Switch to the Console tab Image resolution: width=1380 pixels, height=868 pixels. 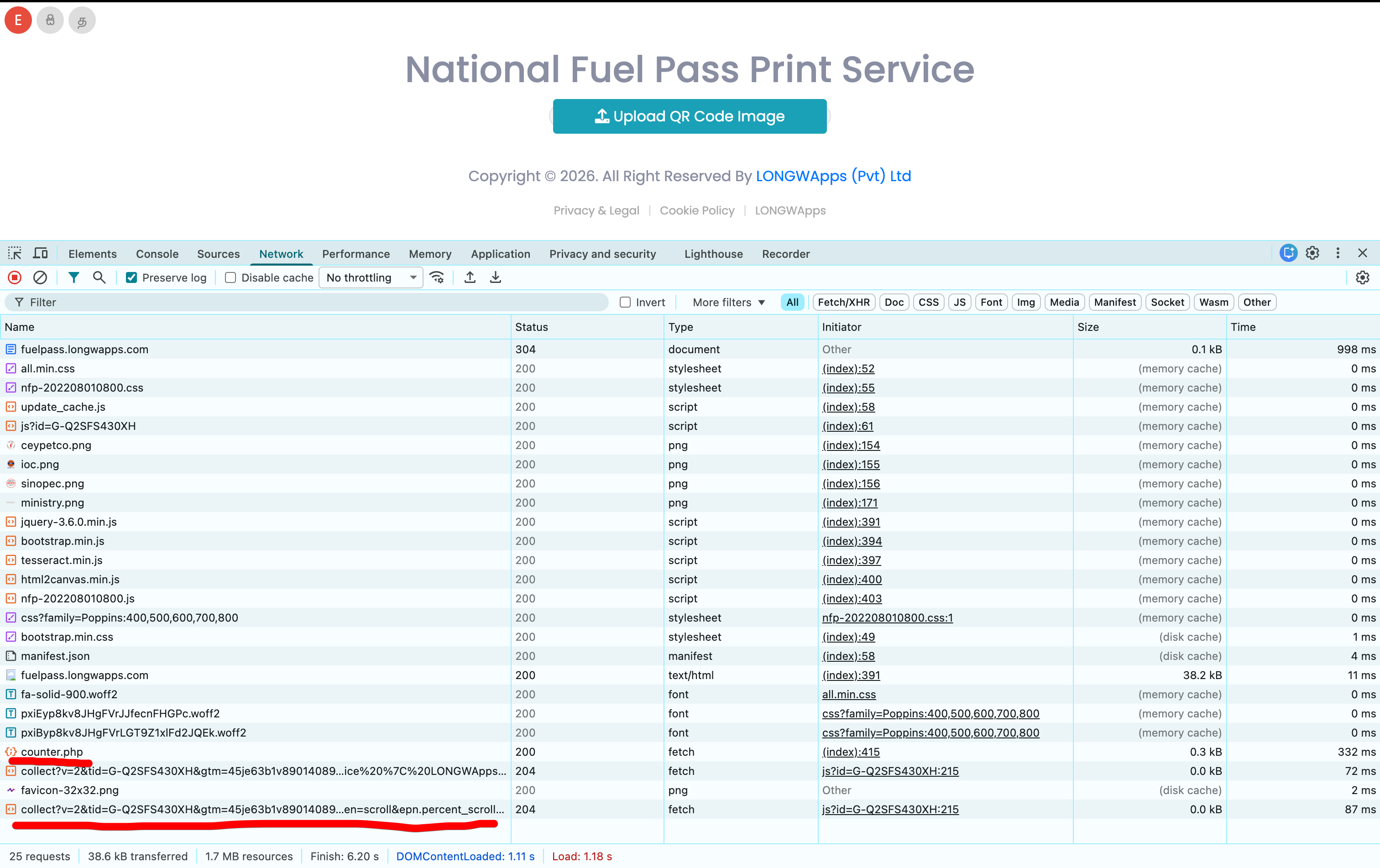click(157, 254)
